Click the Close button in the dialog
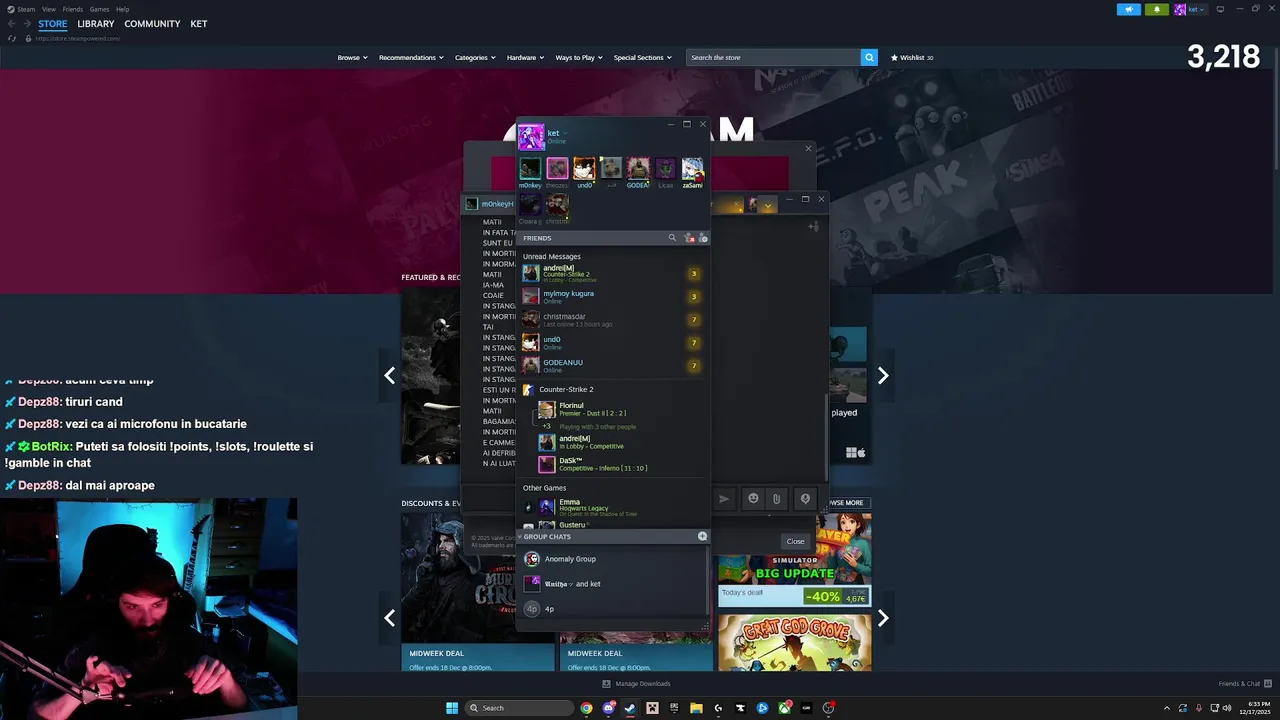The height and width of the screenshot is (720, 1280). pyautogui.click(x=795, y=541)
